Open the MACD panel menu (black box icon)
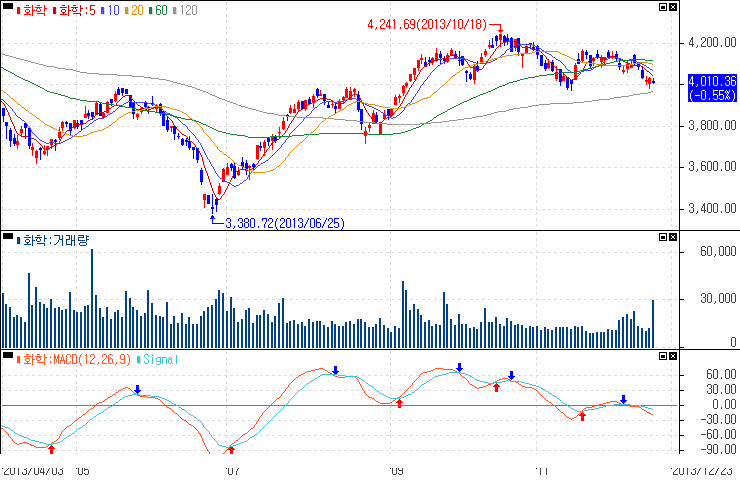This screenshot has height=480, width=740. point(8,357)
